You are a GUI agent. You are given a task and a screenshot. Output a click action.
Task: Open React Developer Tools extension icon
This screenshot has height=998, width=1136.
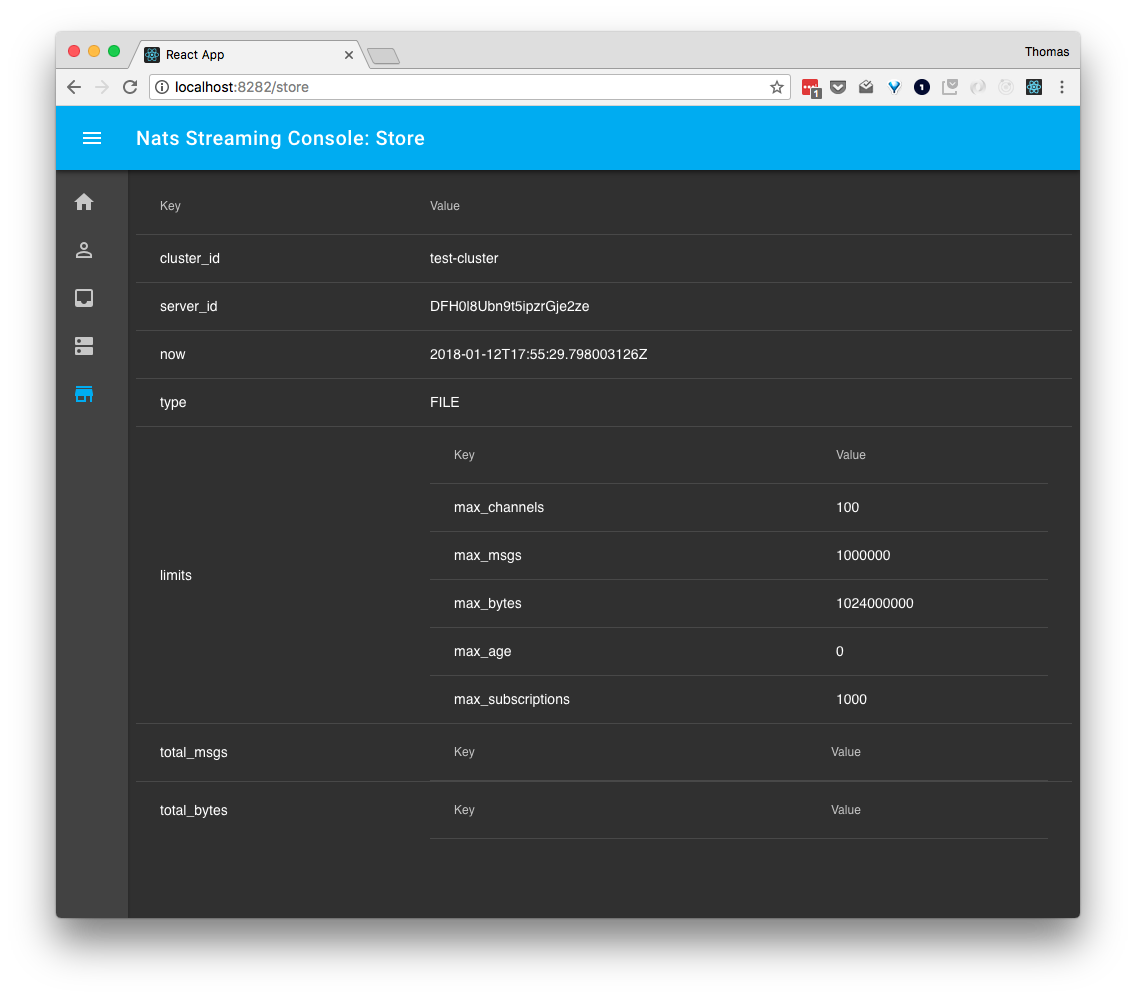1034,87
